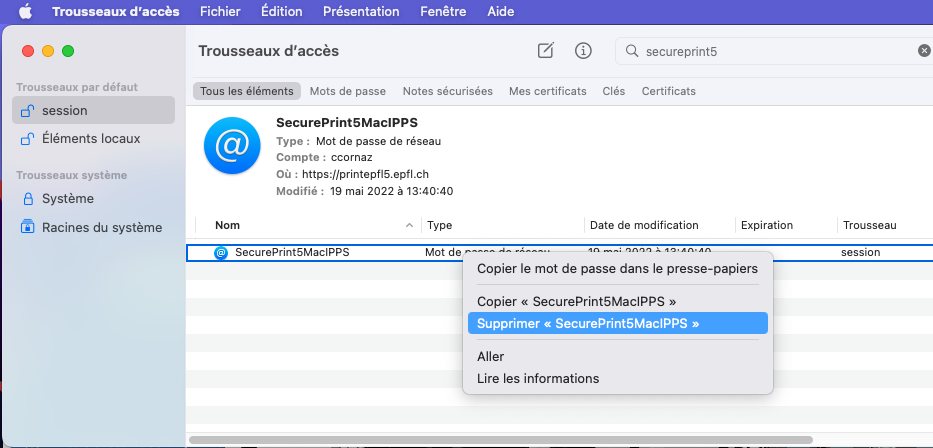
Task: Open the Trousseaux d'accès application menu
Action: point(115,11)
